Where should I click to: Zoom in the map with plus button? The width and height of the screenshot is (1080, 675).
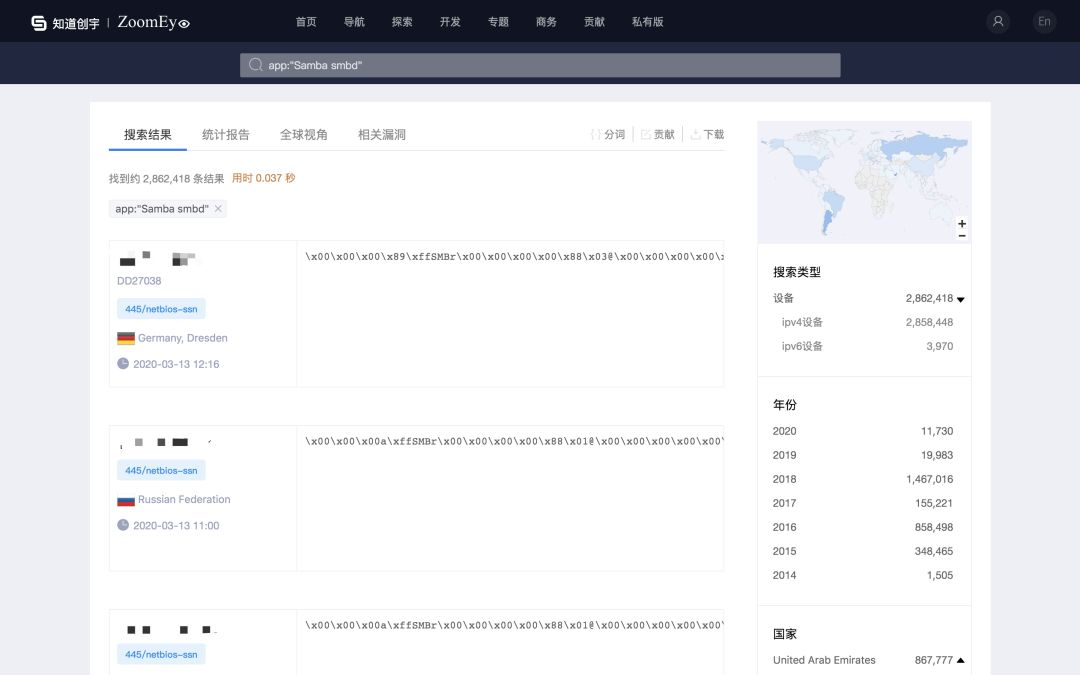pyautogui.click(x=962, y=223)
